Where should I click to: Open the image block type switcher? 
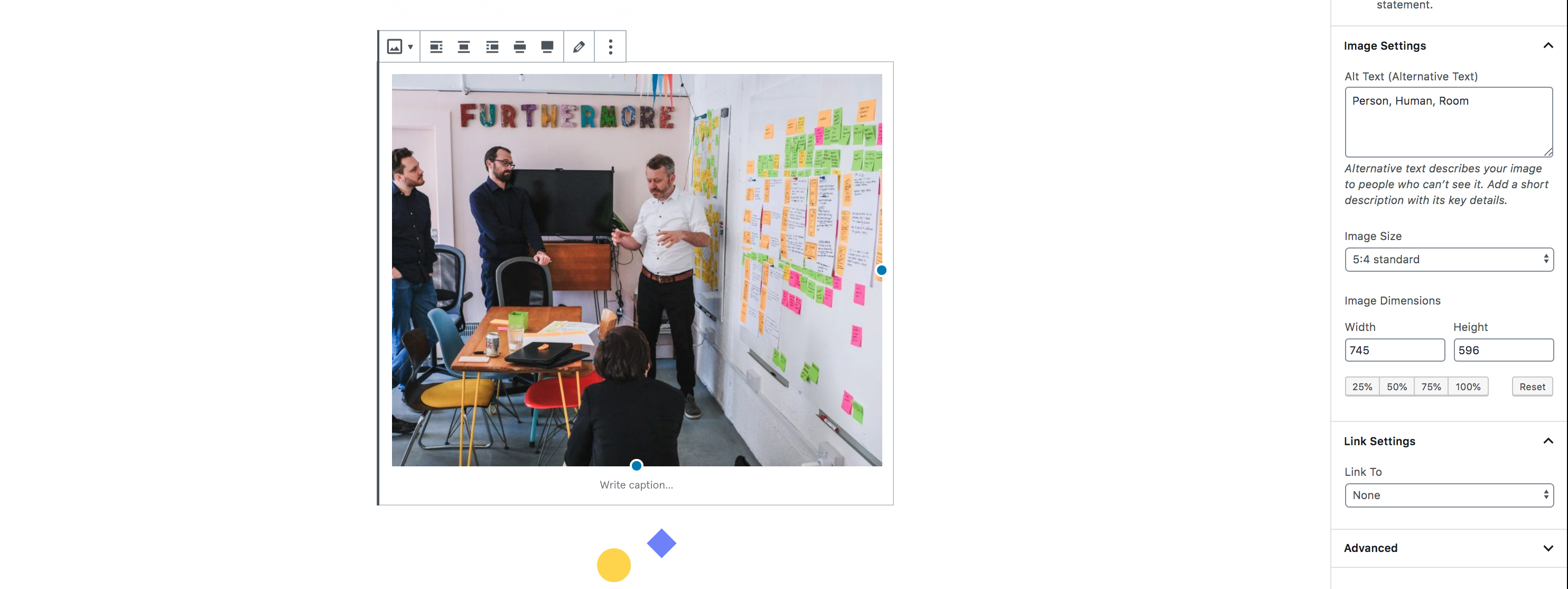[x=399, y=47]
